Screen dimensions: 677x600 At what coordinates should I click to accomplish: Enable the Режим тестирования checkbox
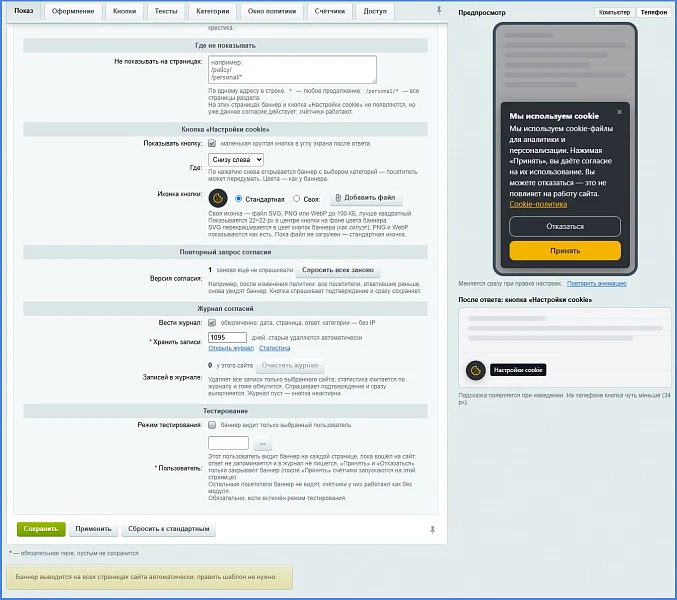coord(212,425)
